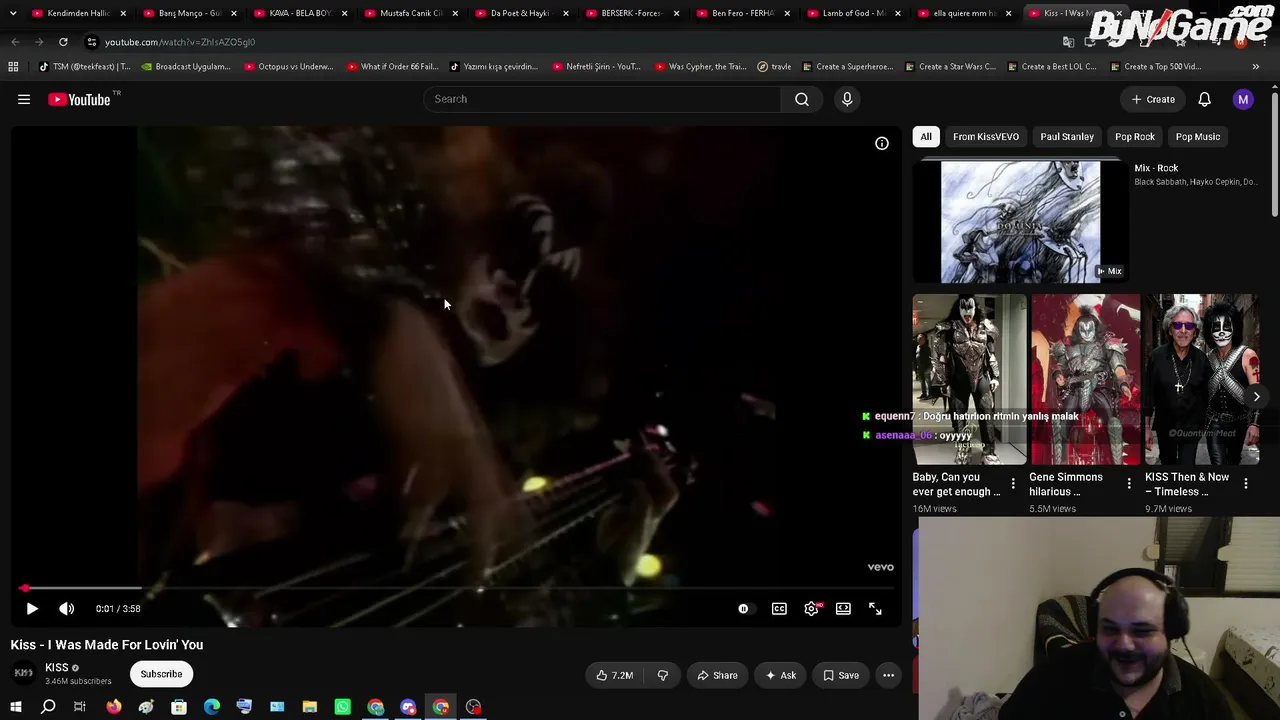This screenshot has height=720, width=1280.
Task: Switch to theater mode
Action: (x=843, y=608)
